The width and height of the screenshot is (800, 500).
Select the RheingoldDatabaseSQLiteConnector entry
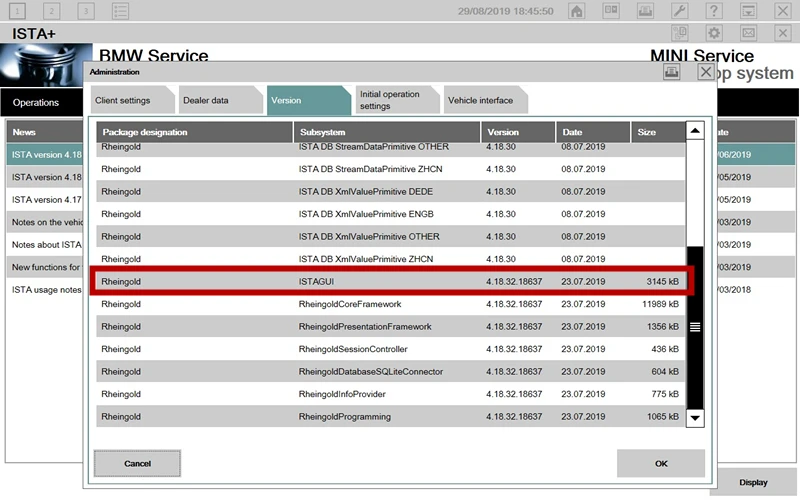tap(390, 371)
